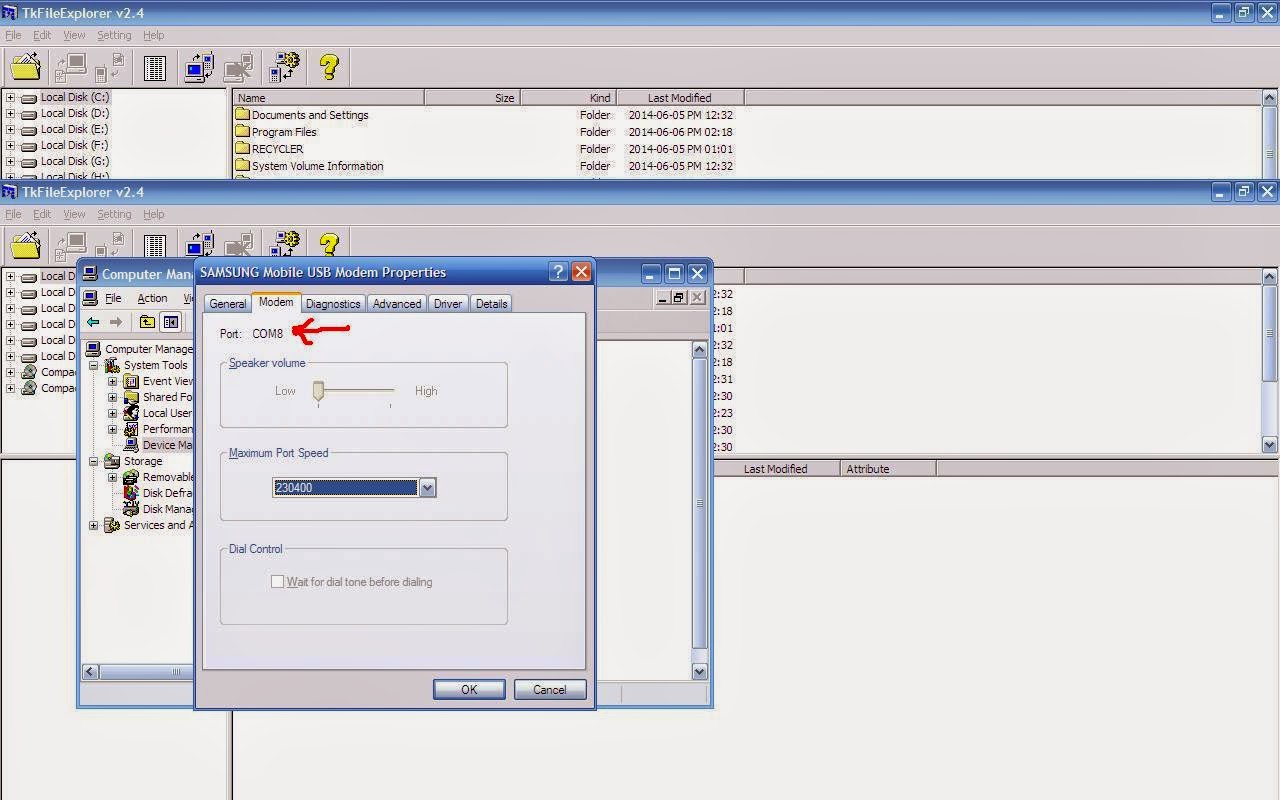
Task: Expand Local Disk (G:) in the upper window tree
Action: 10,161
